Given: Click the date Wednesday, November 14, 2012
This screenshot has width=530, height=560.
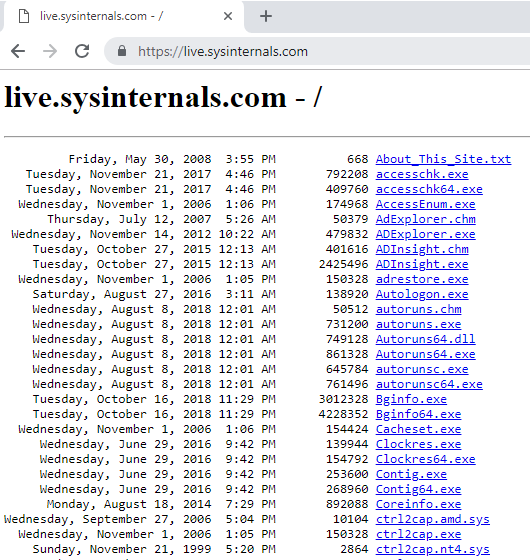Looking at the screenshot, I should 111,234.
